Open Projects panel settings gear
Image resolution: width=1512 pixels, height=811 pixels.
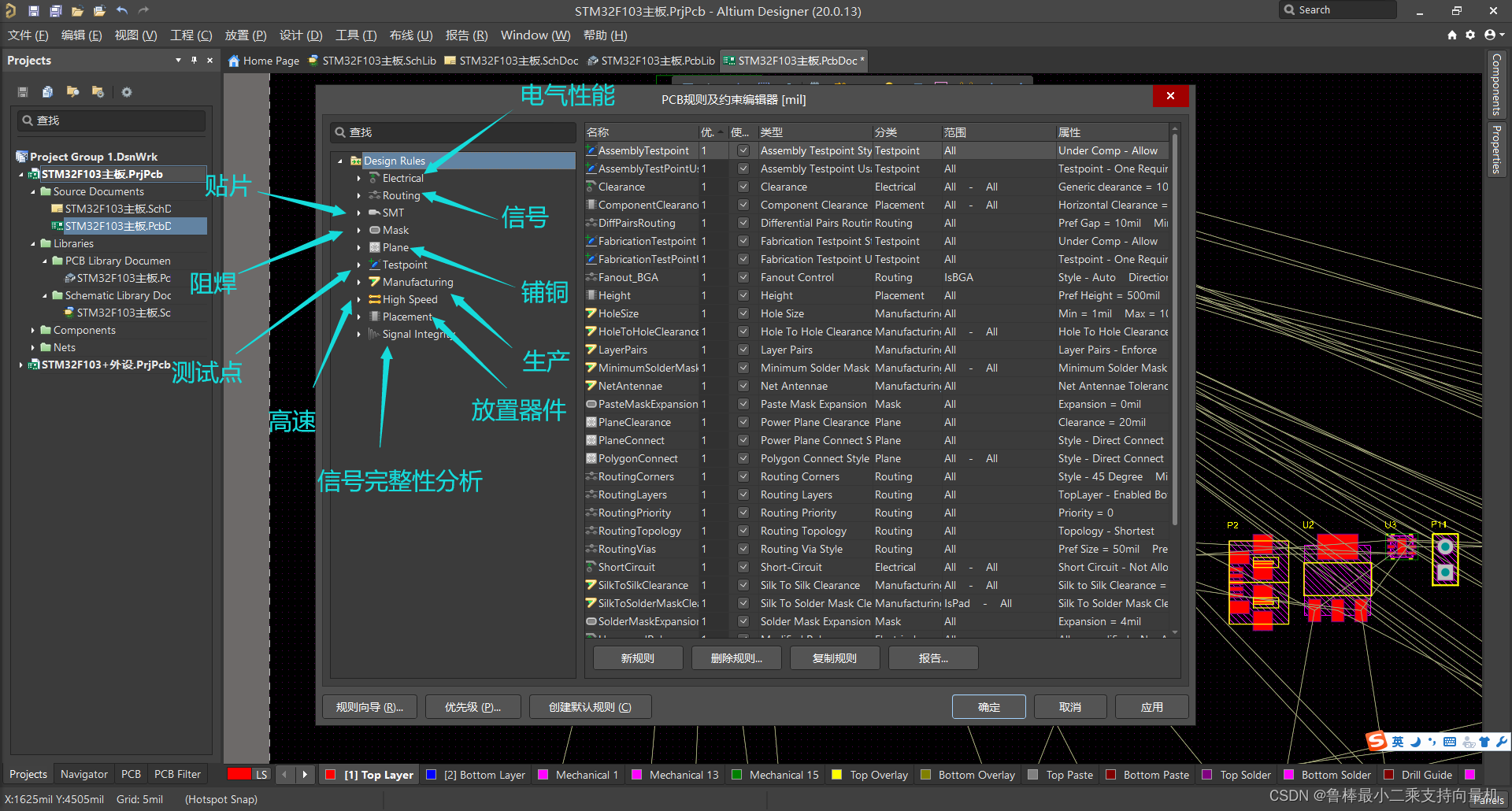127,92
